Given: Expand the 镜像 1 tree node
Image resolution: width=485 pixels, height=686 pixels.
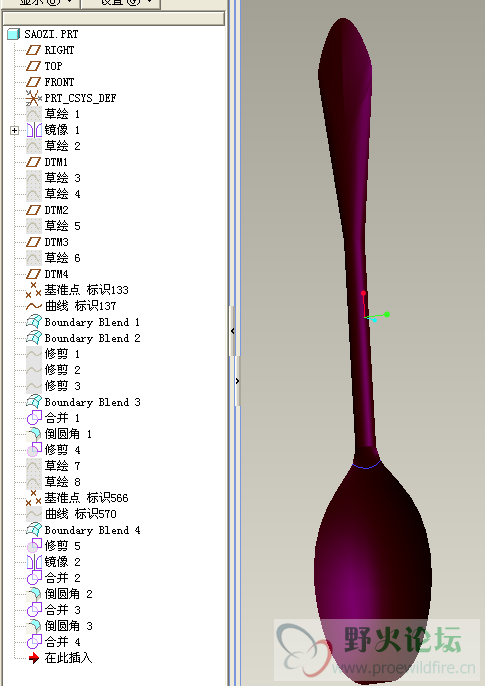Looking at the screenshot, I should coord(14,130).
